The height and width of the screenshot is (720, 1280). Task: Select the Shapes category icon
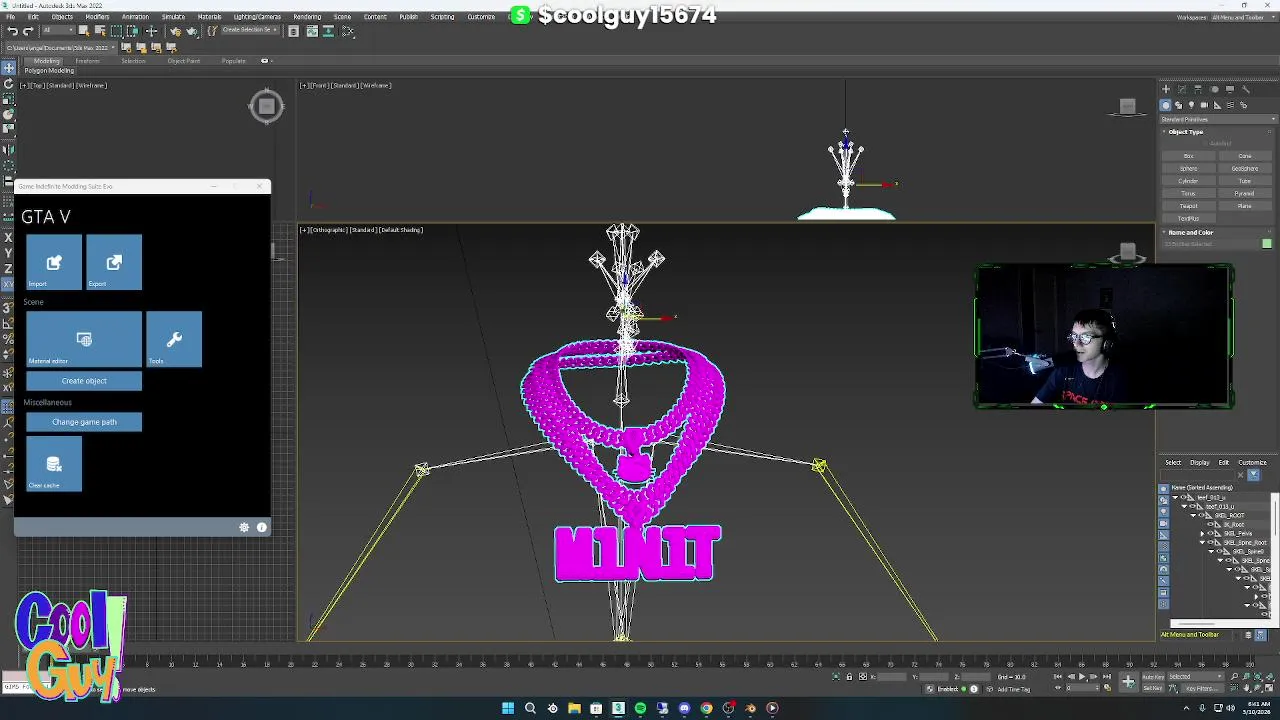[x=1179, y=105]
